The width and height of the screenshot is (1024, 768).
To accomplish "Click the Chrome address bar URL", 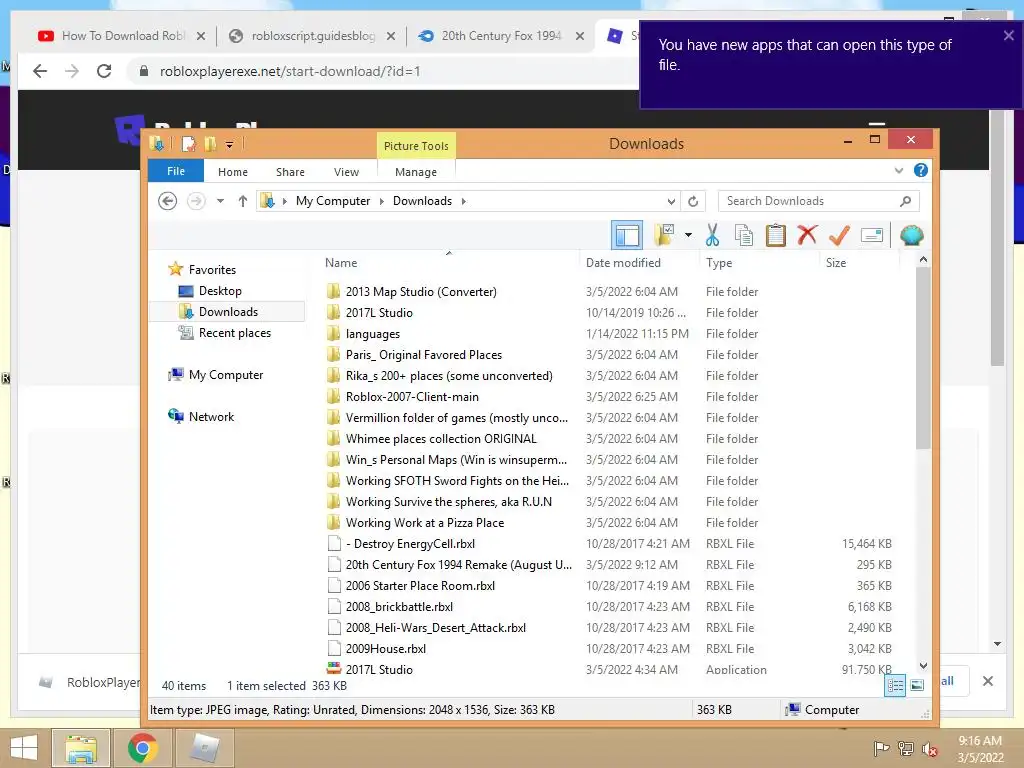I will [290, 71].
